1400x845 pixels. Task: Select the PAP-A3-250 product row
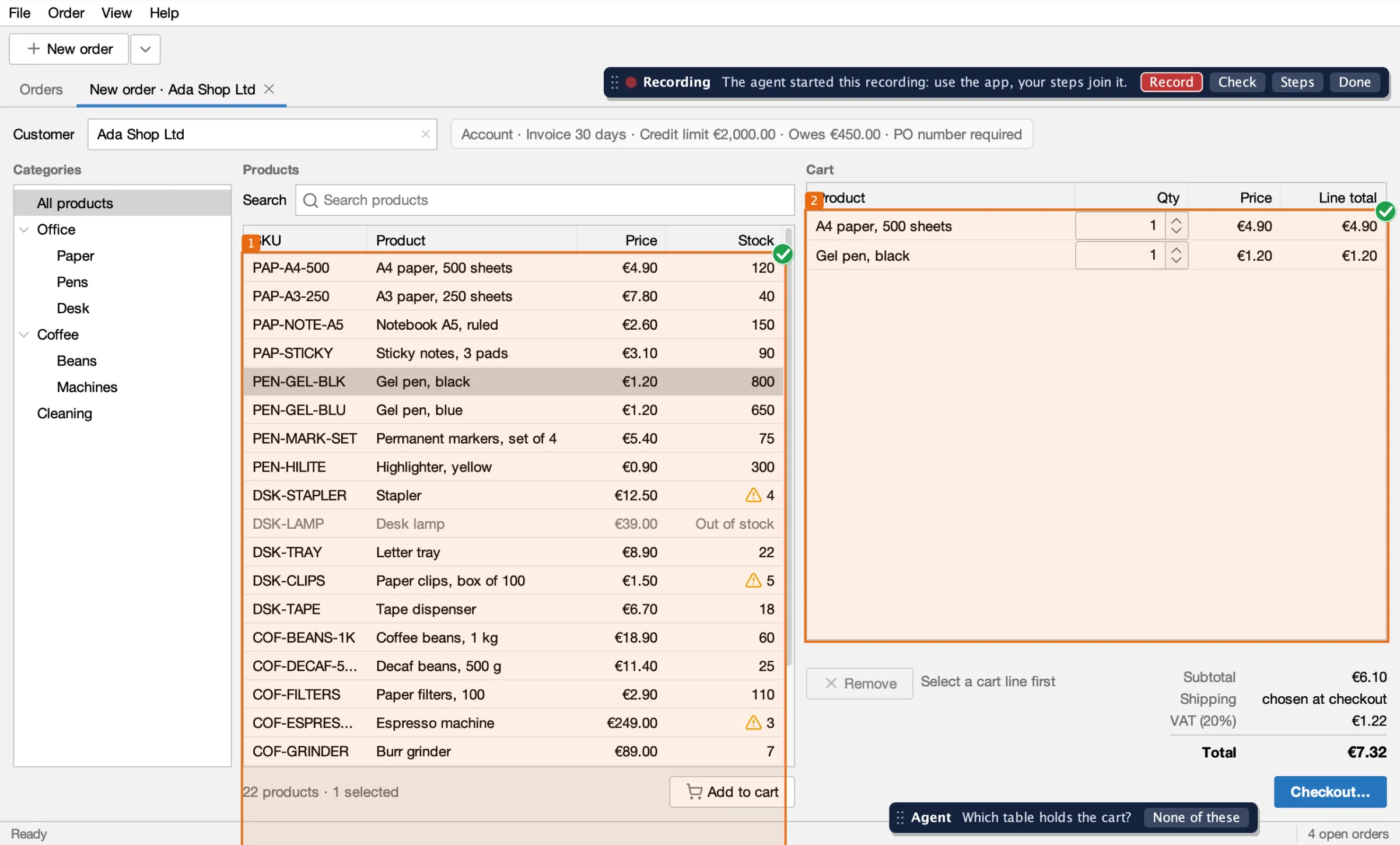(513, 296)
